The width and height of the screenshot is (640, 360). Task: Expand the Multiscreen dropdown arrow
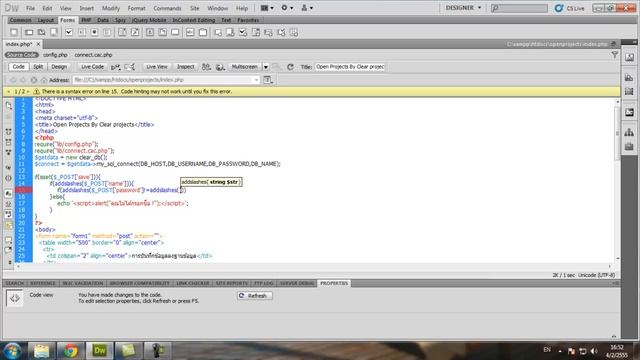click(266, 67)
